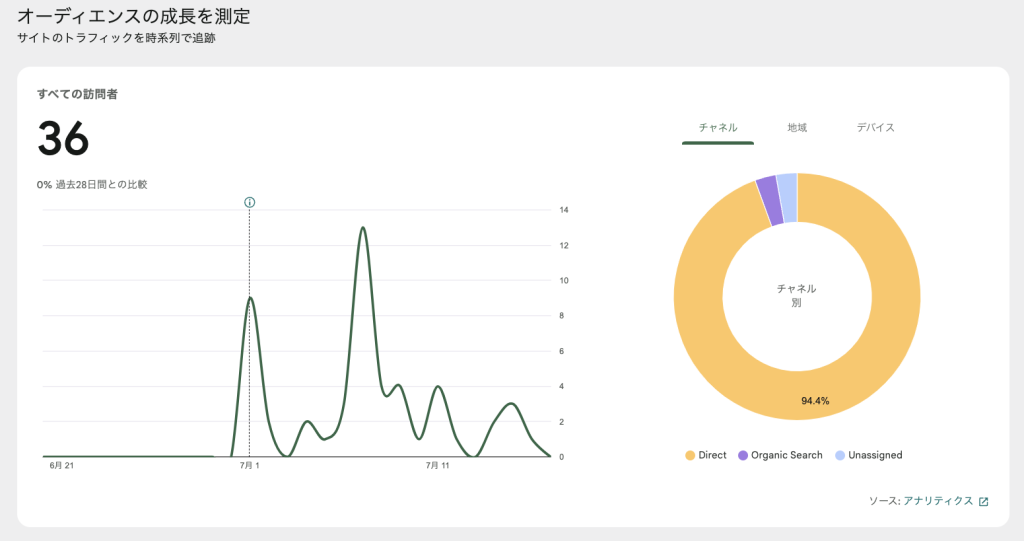Click the チャネル別 label in donut center
Screen dimensions: 1024x541
pyautogui.click(x=796, y=295)
